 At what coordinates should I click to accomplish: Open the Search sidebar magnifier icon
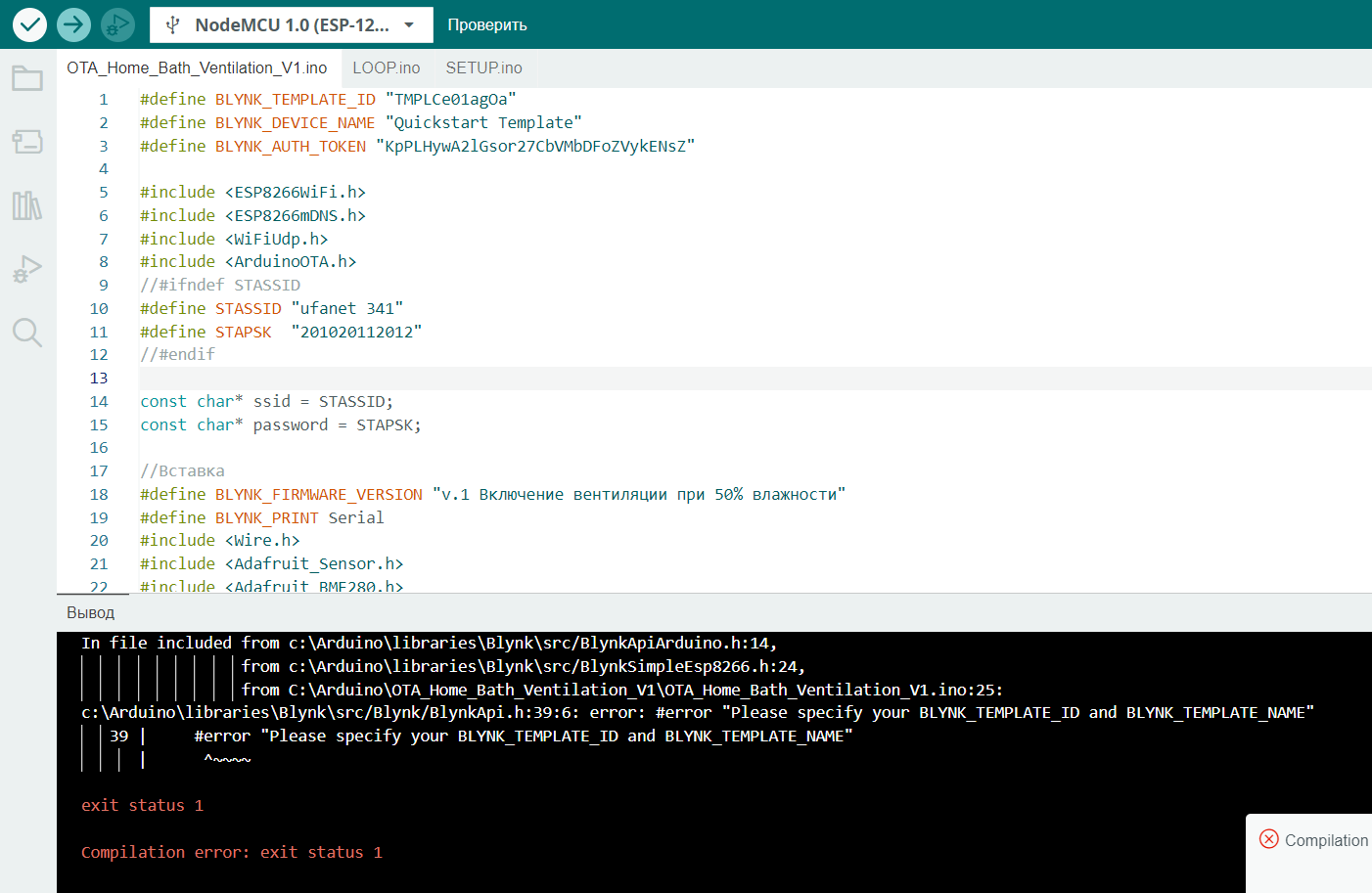click(27, 333)
